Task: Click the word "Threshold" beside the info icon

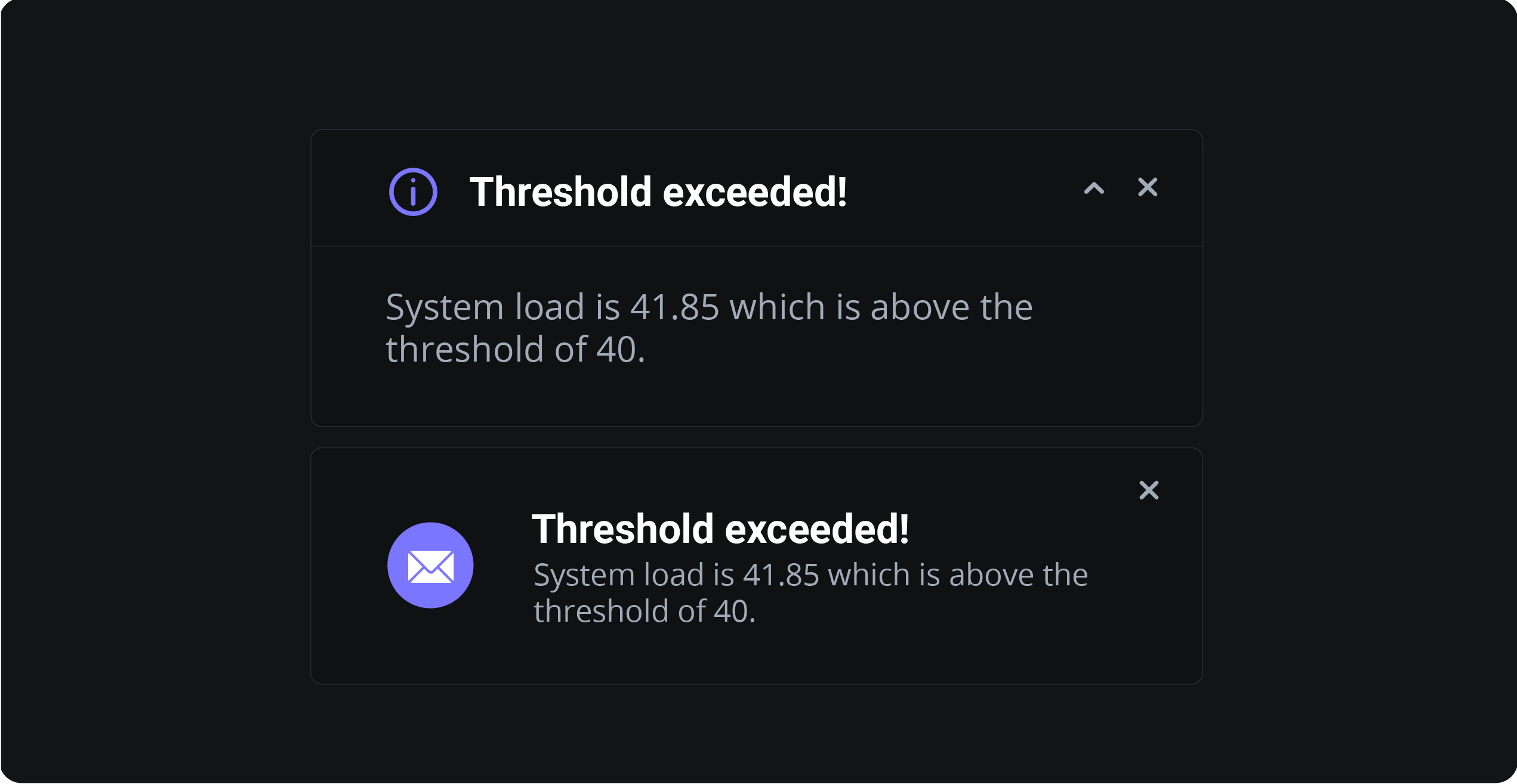Action: click(560, 192)
